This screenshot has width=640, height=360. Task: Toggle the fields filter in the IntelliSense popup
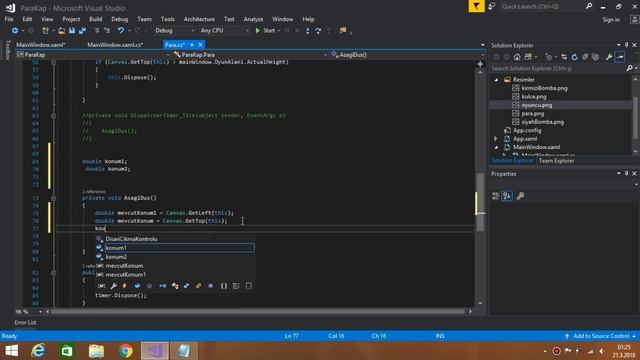pyautogui.click(x=137, y=286)
